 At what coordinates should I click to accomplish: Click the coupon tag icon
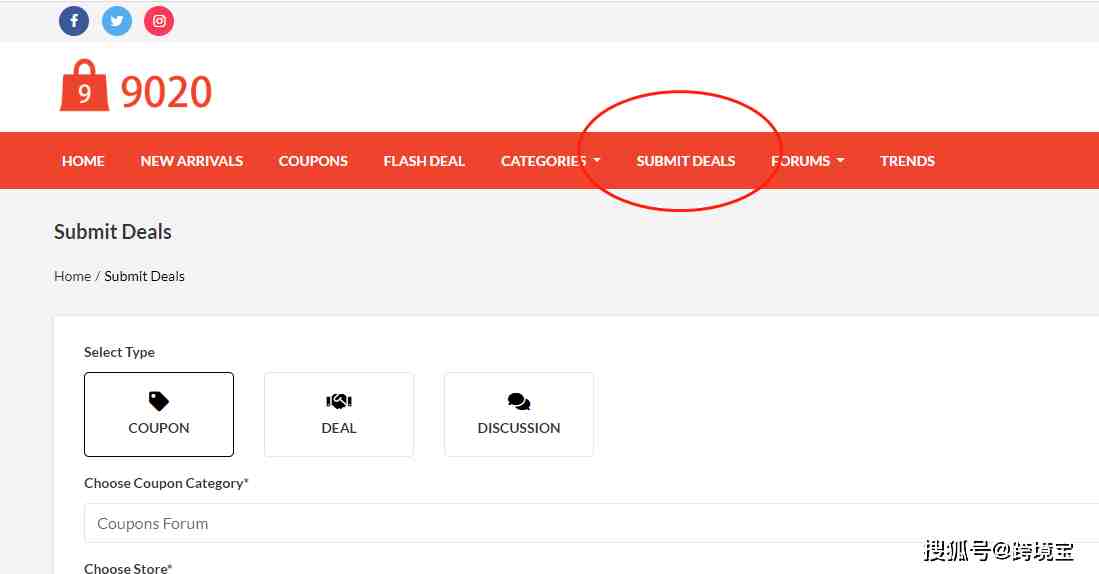click(158, 401)
